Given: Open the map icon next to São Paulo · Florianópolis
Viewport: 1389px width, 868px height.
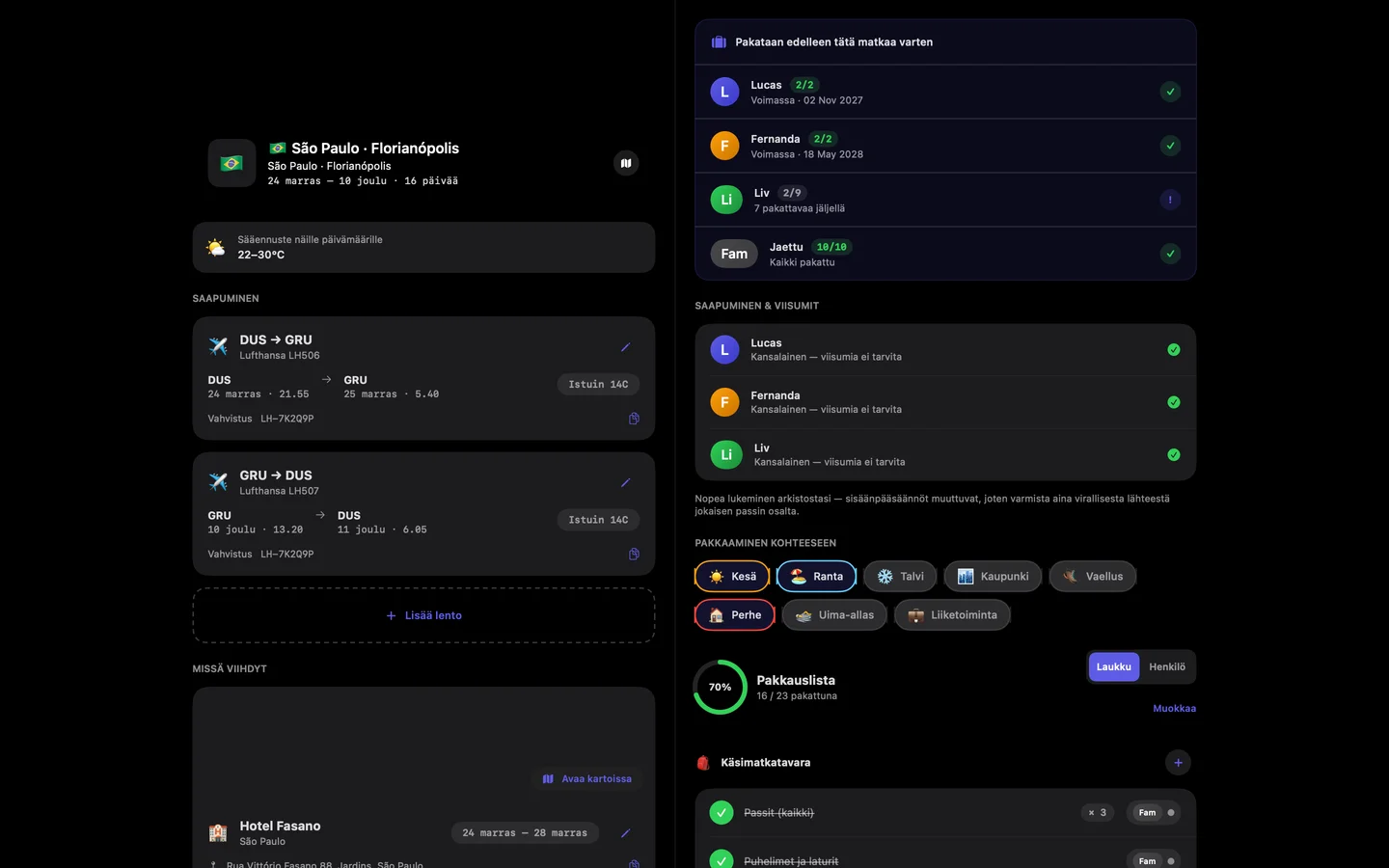Looking at the screenshot, I should click(626, 163).
